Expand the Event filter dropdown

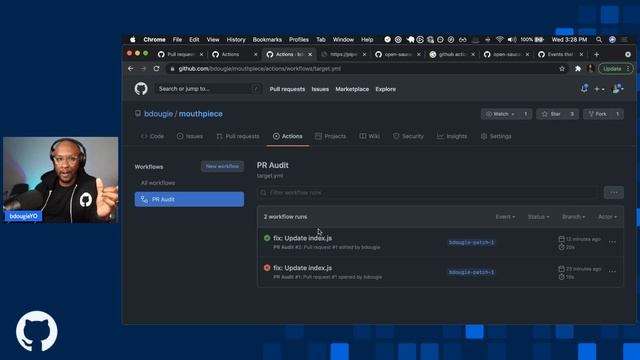(x=505, y=217)
